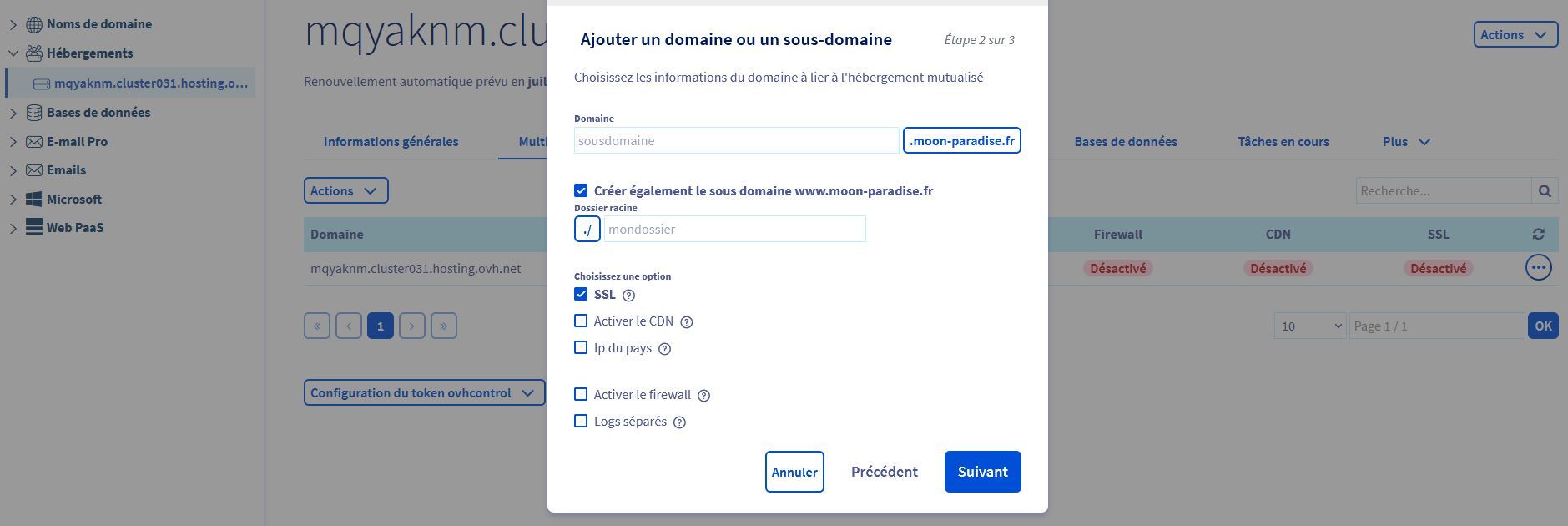Open the Plus tab dropdown
1568x526 pixels.
1406,142
